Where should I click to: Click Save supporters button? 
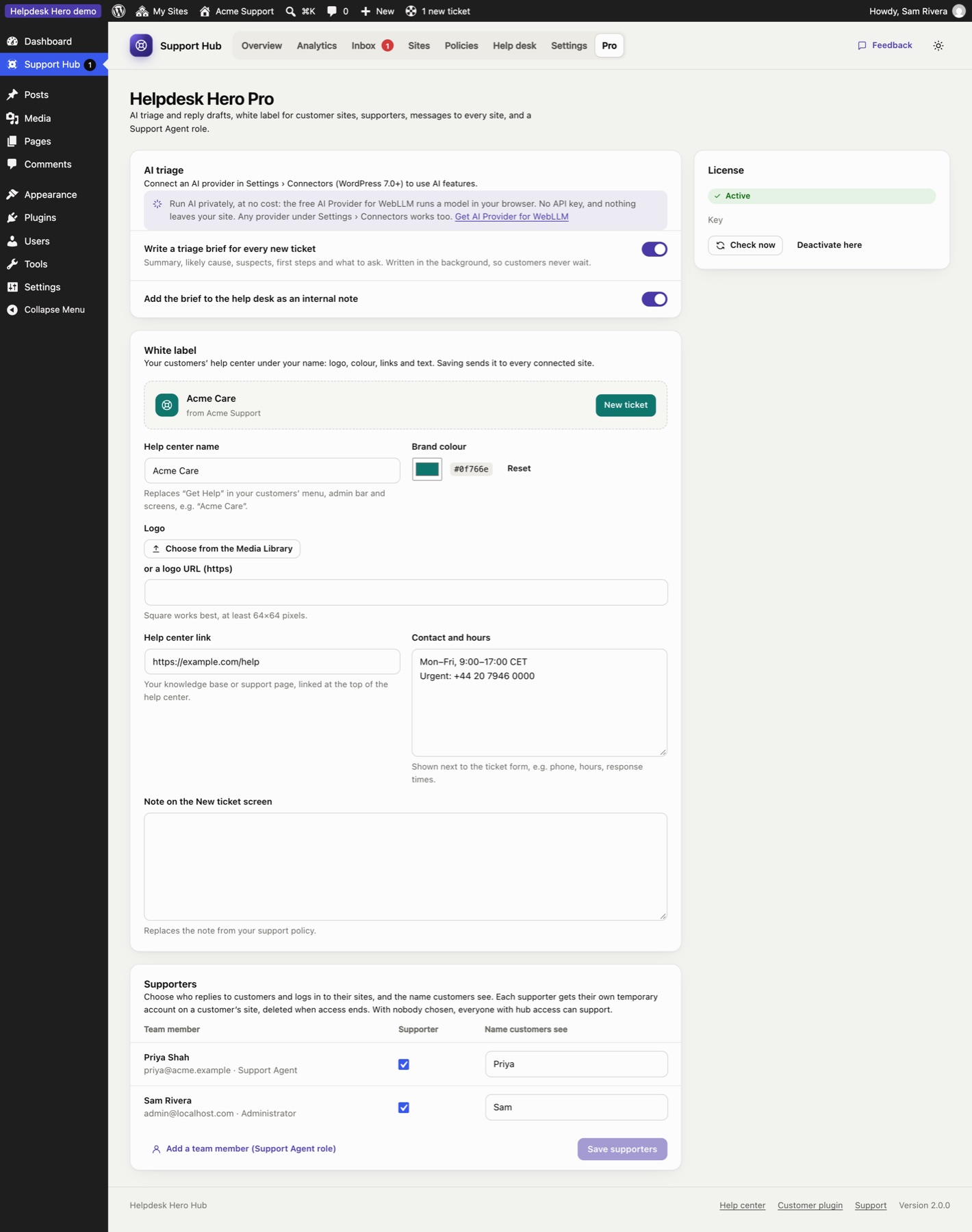click(622, 1149)
